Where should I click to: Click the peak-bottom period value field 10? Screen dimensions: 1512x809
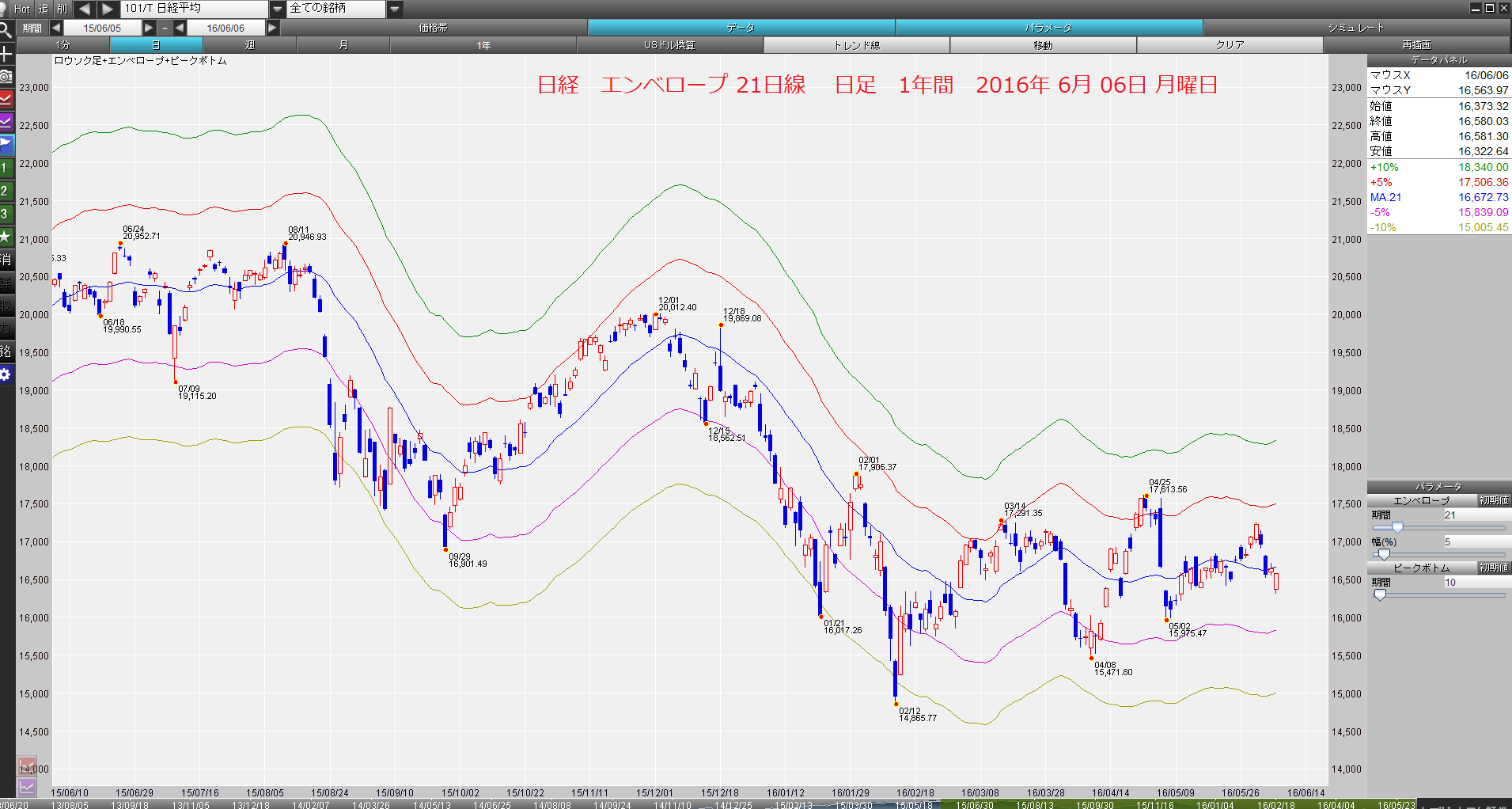pos(1476,582)
